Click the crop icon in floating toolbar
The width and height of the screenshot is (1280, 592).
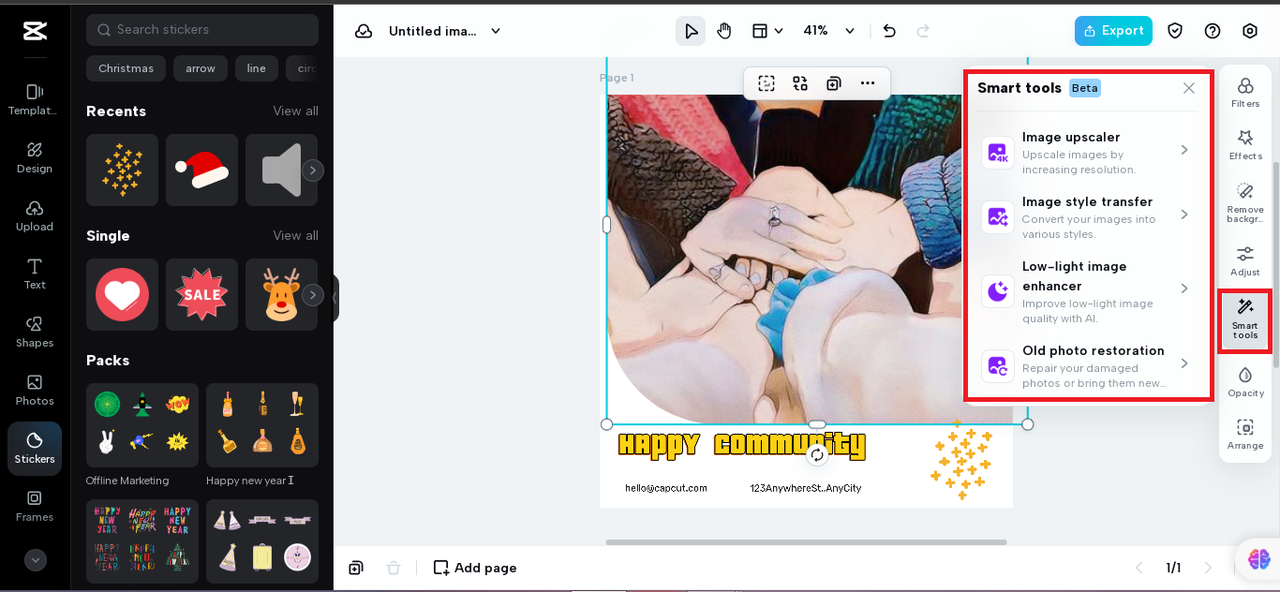[767, 84]
